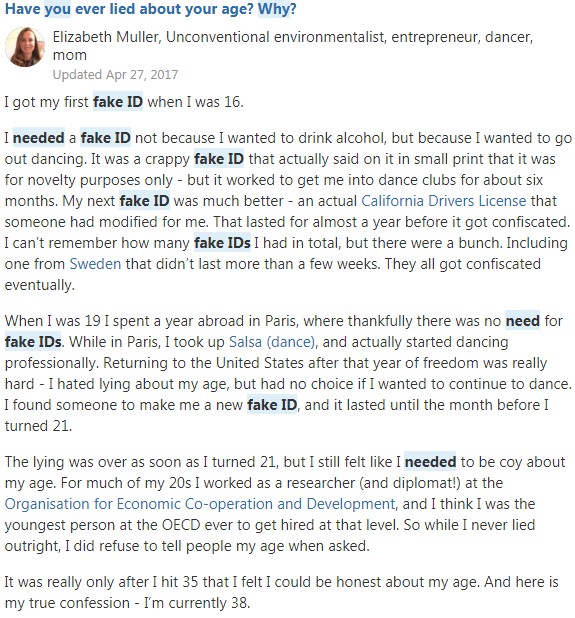Click highlighted 'fake IDs' starting the Paris line
The height and width of the screenshot is (618, 575).
[33, 342]
